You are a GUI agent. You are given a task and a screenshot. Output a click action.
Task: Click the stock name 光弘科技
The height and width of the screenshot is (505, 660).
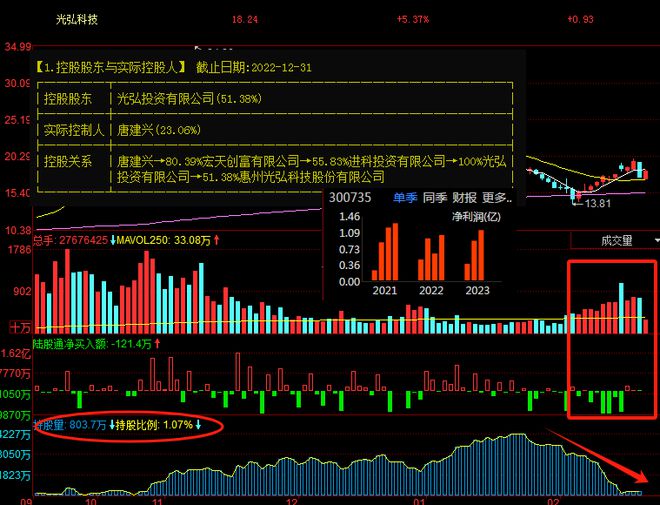pyautogui.click(x=77, y=19)
